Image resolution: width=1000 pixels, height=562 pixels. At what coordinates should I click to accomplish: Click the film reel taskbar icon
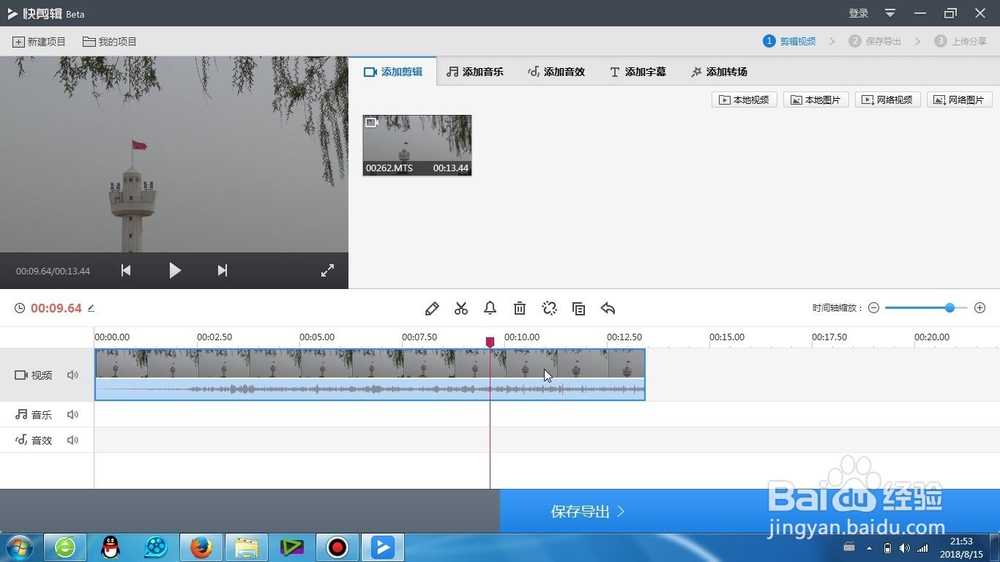pyautogui.click(x=156, y=547)
